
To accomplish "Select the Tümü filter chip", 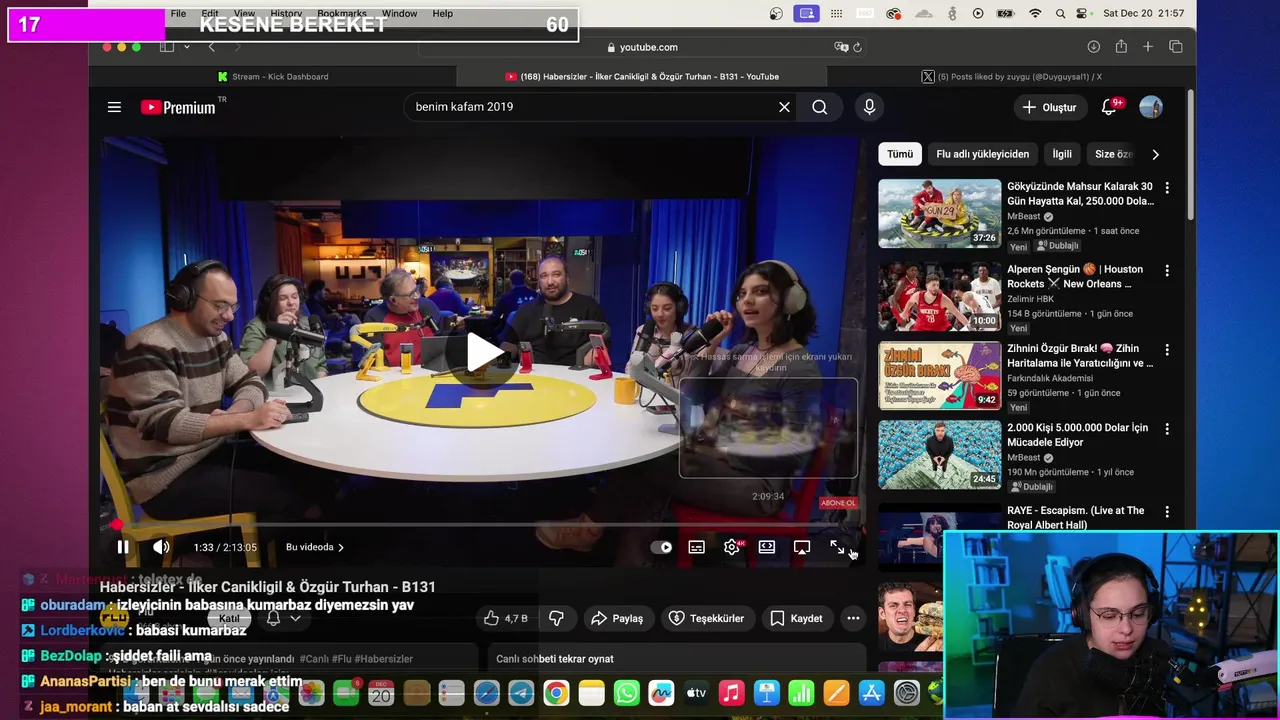I will point(900,154).
